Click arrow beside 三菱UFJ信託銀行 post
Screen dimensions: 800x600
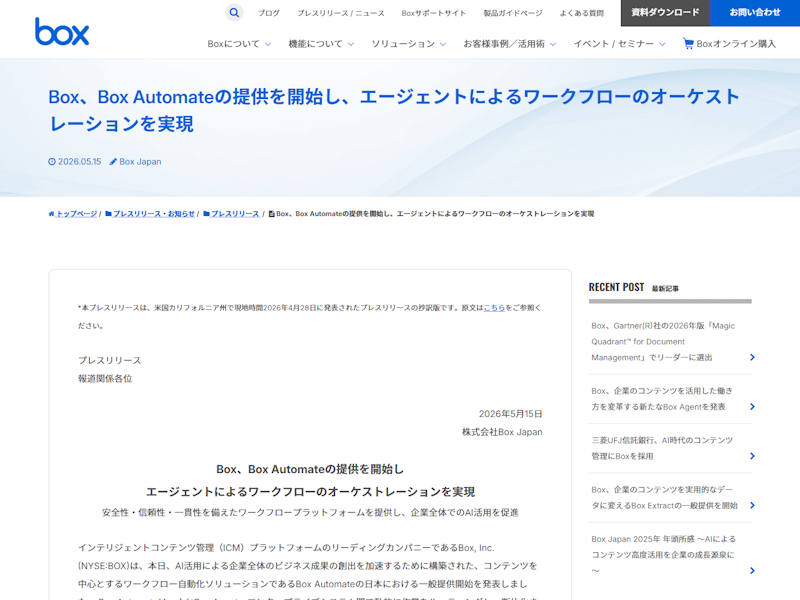tap(752, 456)
